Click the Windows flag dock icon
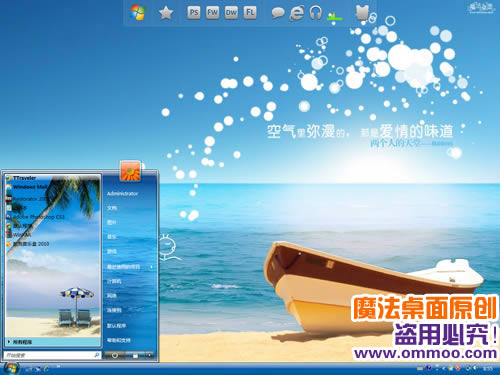 click(x=138, y=13)
